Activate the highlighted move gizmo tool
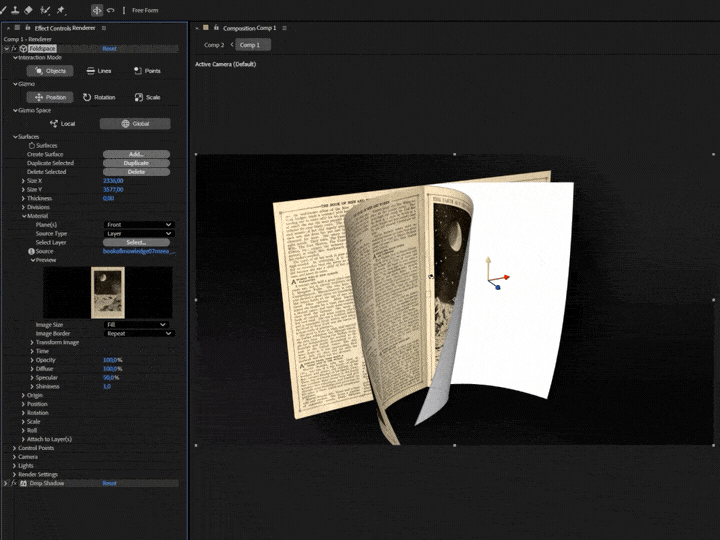The width and height of the screenshot is (720, 540). tap(97, 10)
